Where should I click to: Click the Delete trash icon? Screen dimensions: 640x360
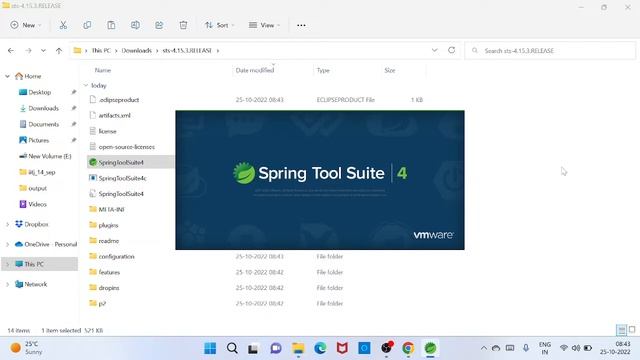point(183,25)
